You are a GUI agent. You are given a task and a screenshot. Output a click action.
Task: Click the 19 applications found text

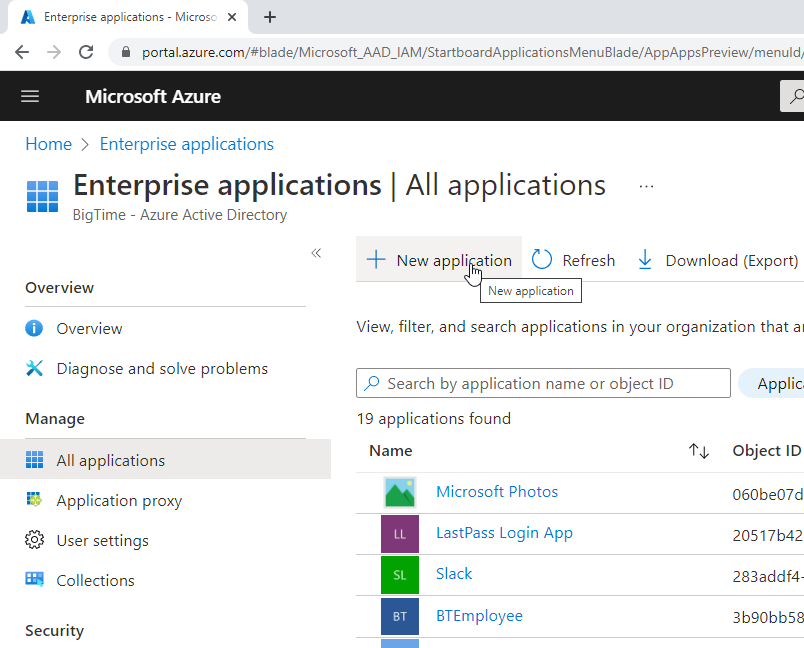coord(434,418)
